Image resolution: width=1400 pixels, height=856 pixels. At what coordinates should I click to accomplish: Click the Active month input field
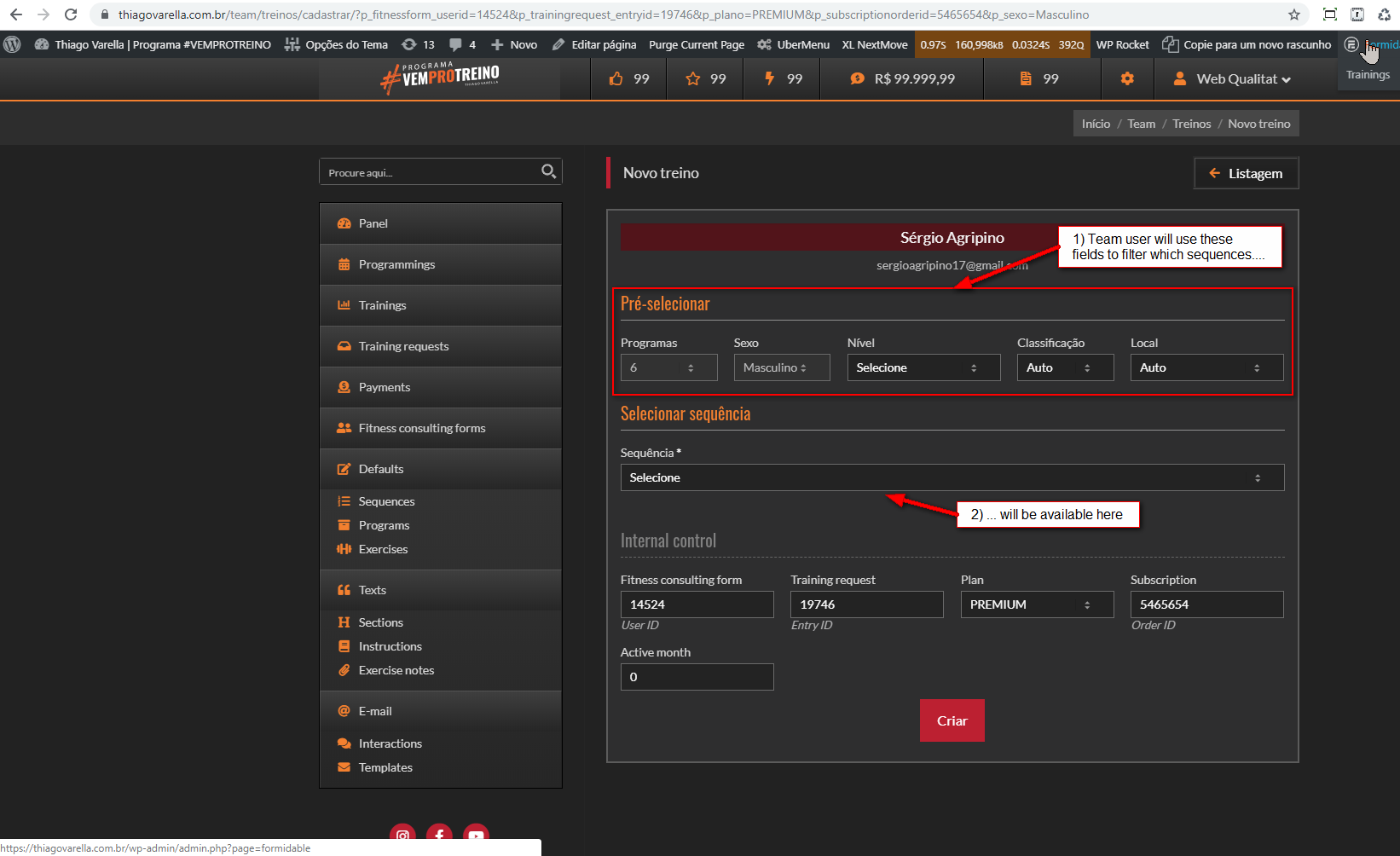coord(697,677)
